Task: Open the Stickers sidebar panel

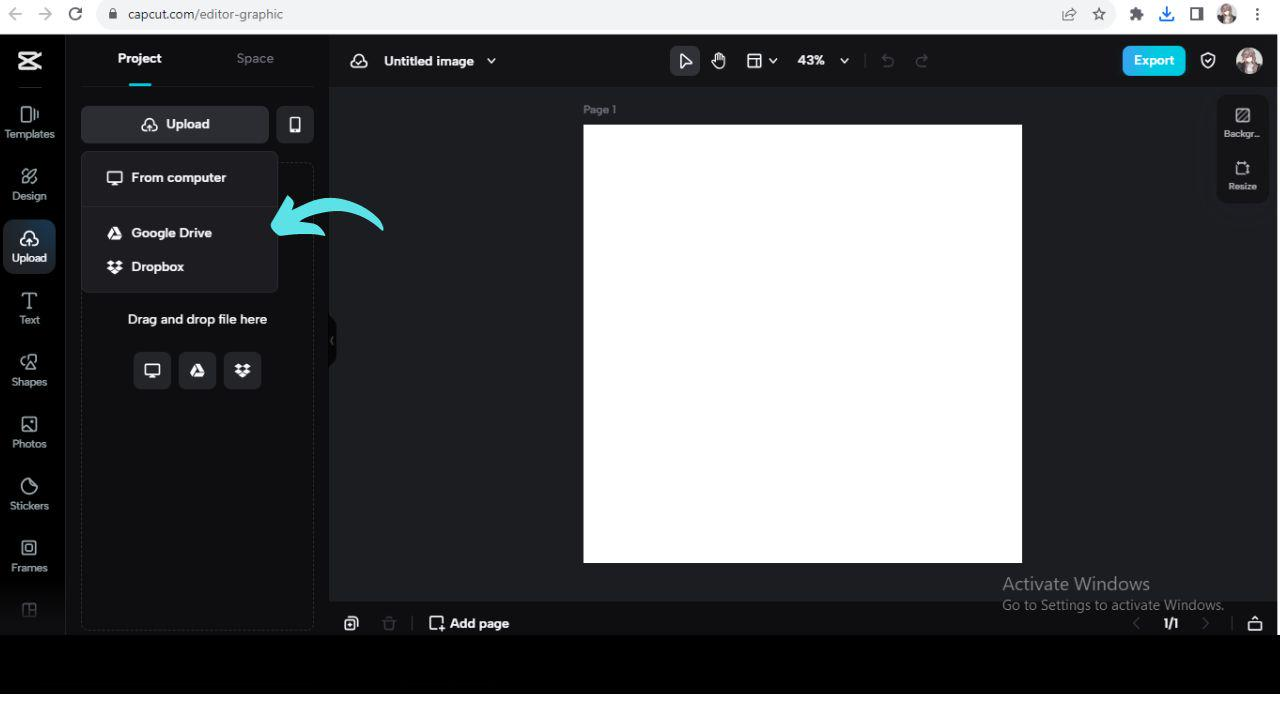Action: coord(29,495)
